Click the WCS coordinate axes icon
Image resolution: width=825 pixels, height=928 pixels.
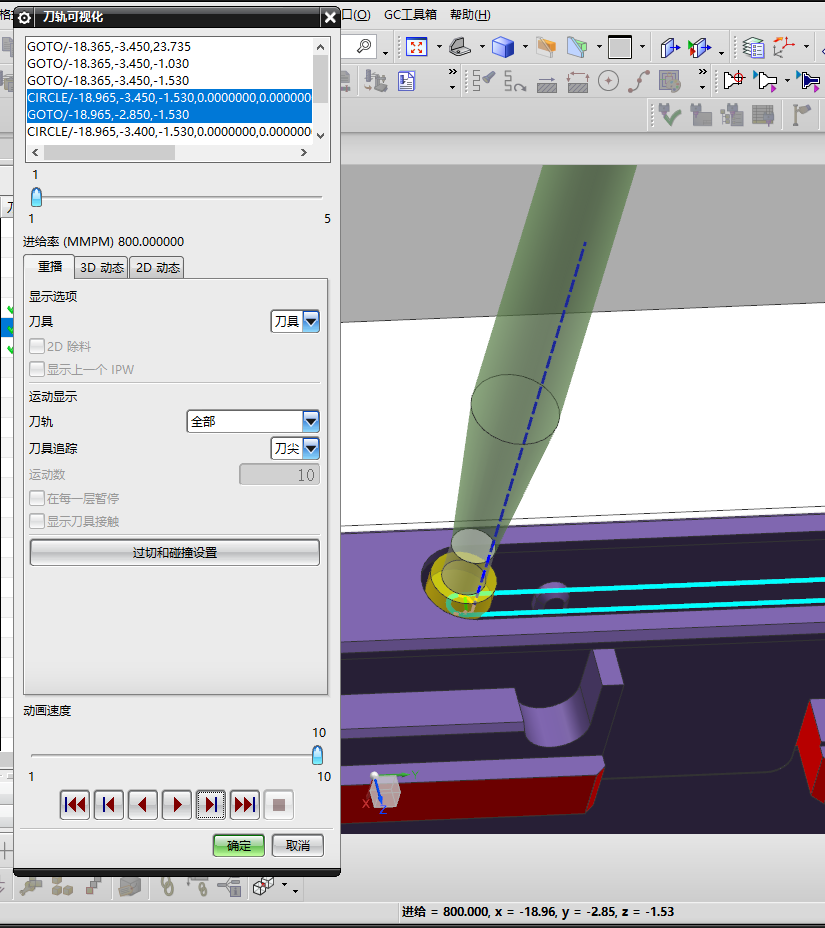(x=784, y=47)
